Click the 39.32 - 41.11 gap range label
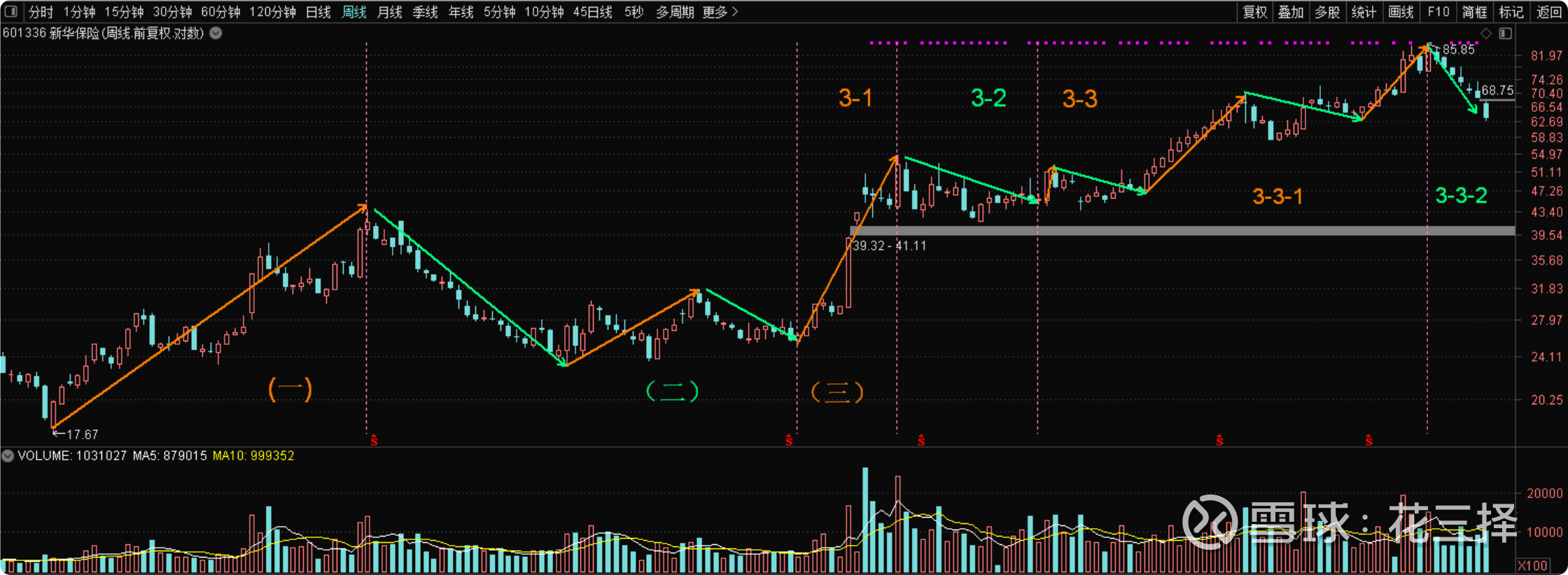The width and height of the screenshot is (1568, 575). point(889,246)
